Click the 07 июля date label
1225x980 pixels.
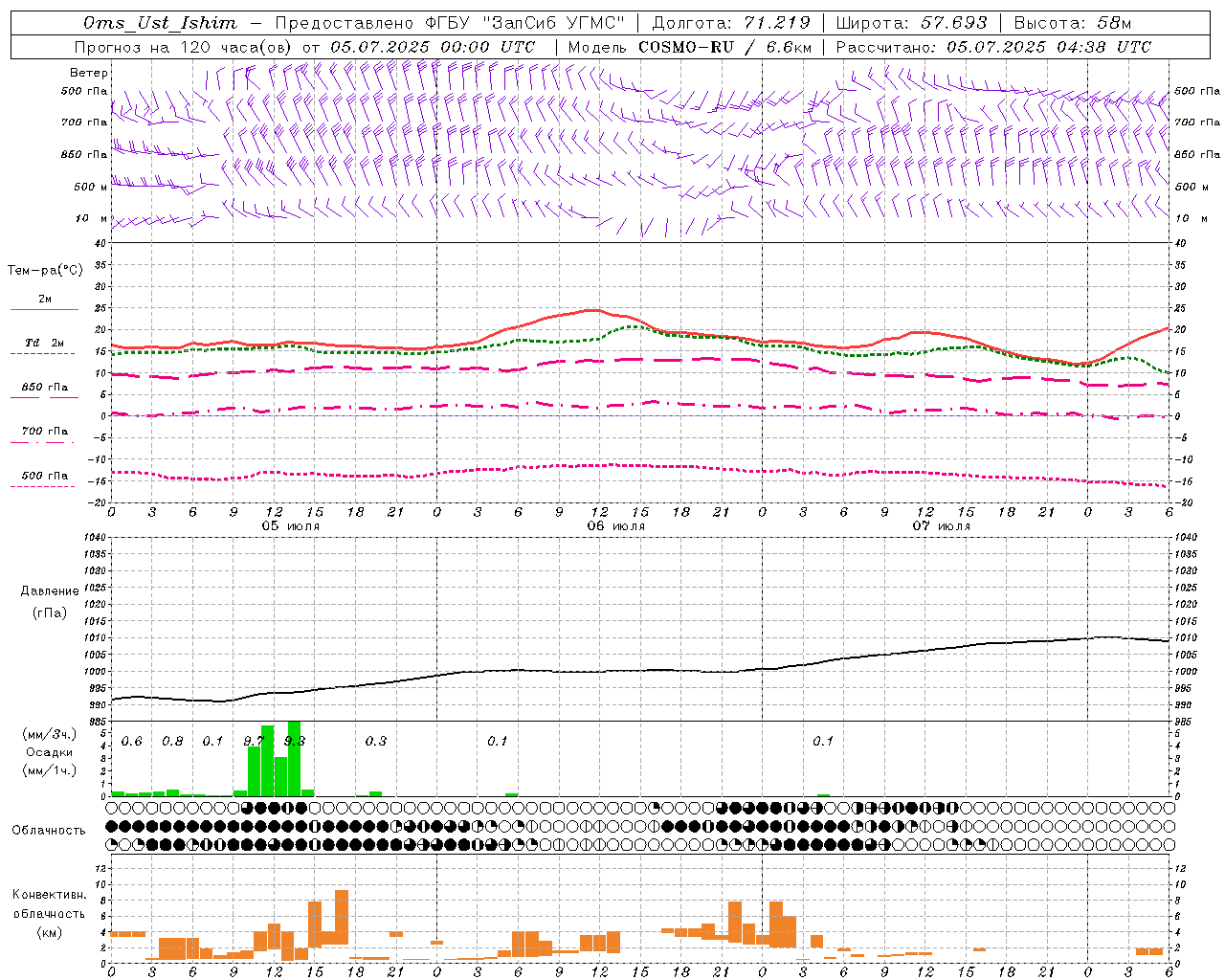click(941, 526)
